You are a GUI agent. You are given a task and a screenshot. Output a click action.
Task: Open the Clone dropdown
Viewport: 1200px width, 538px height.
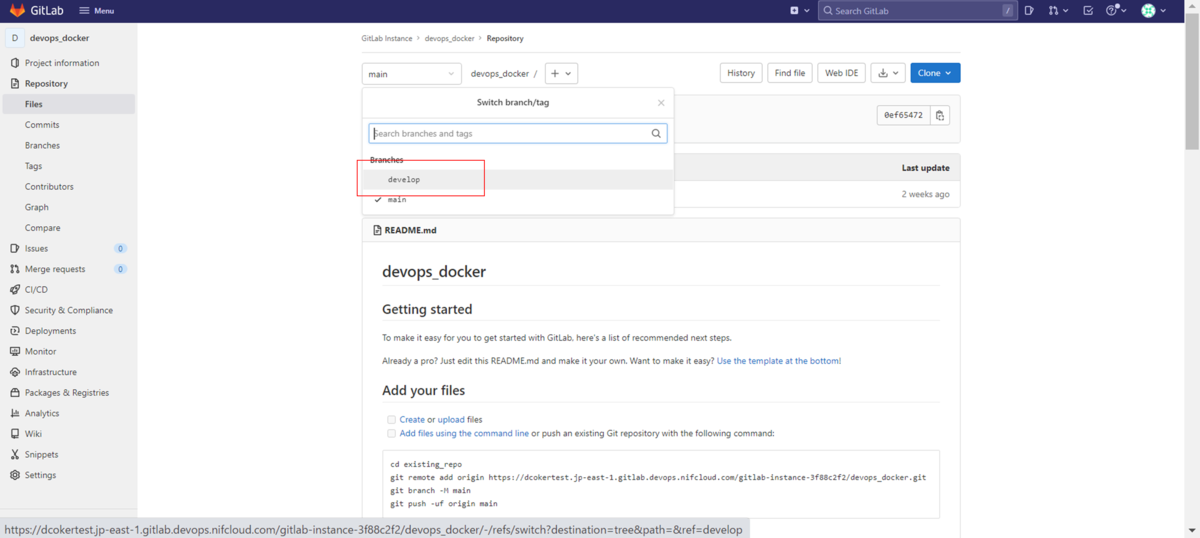tap(935, 73)
